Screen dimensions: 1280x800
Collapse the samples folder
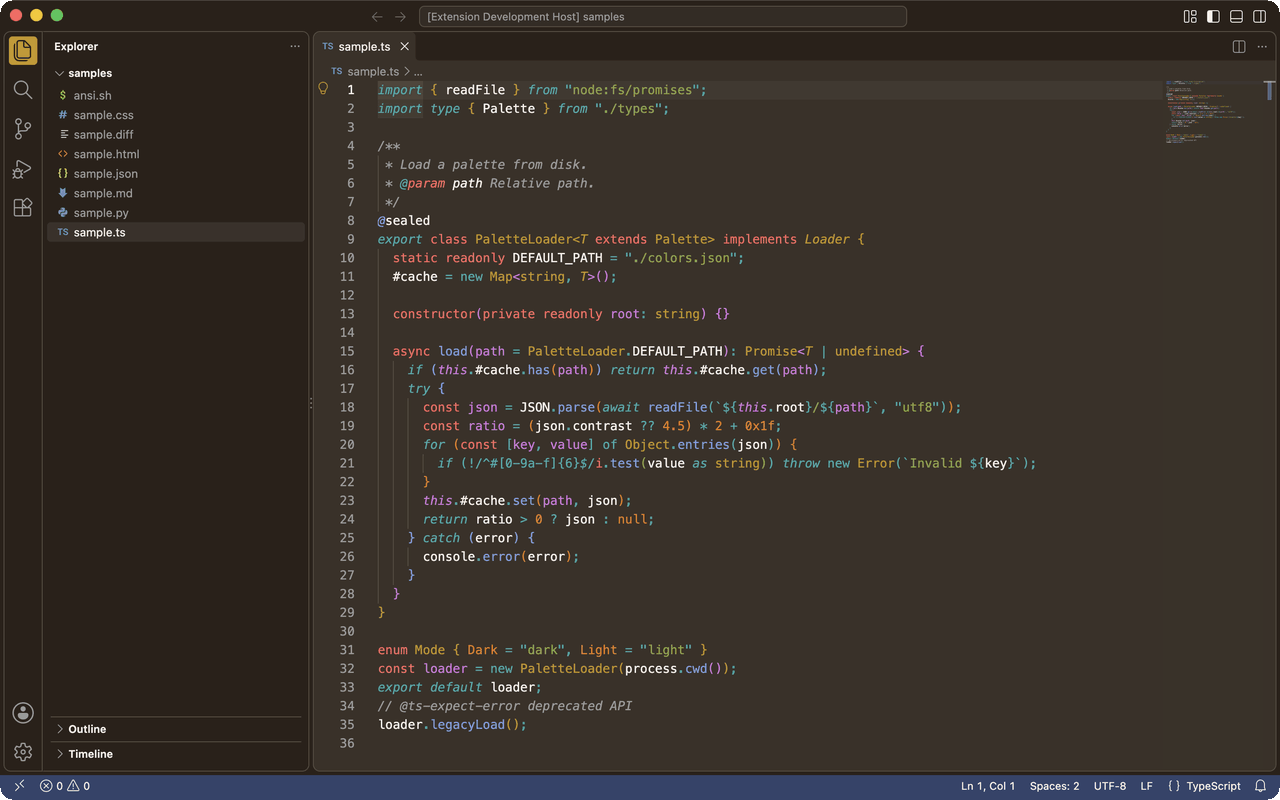coord(176,73)
